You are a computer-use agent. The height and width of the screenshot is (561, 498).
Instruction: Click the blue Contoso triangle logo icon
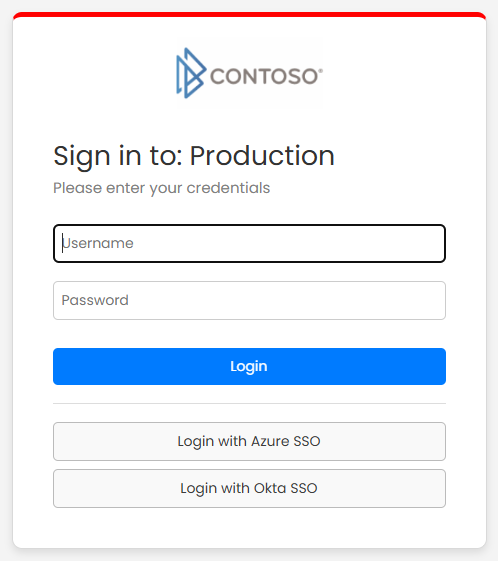click(x=191, y=73)
